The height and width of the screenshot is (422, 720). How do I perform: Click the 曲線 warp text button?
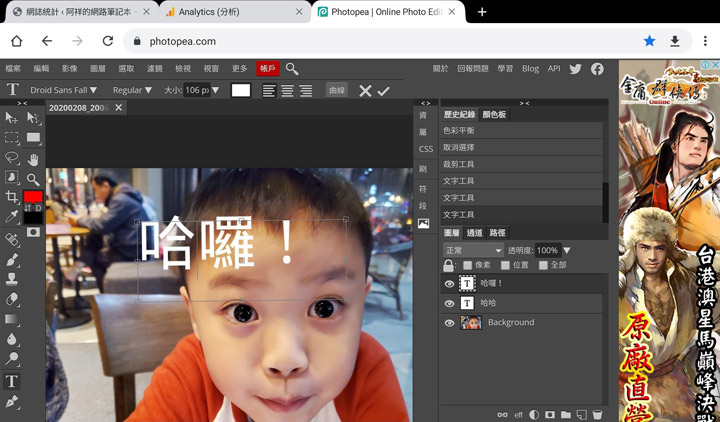tap(337, 90)
